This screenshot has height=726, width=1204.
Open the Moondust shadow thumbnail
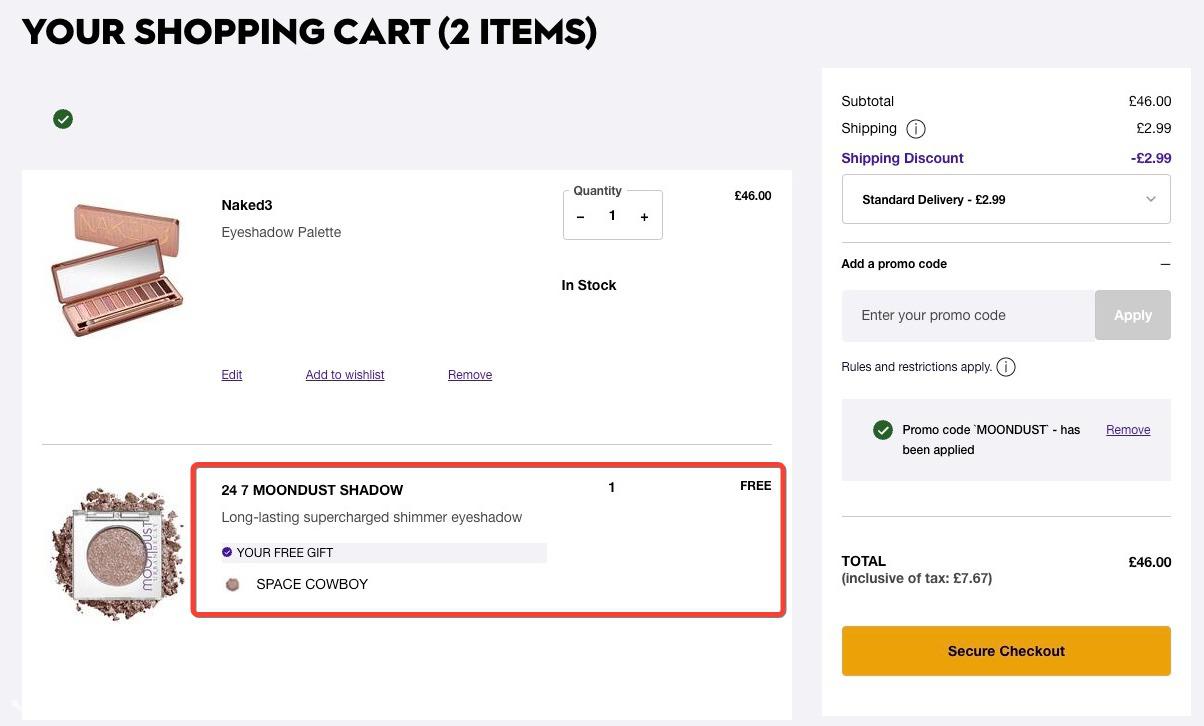117,553
